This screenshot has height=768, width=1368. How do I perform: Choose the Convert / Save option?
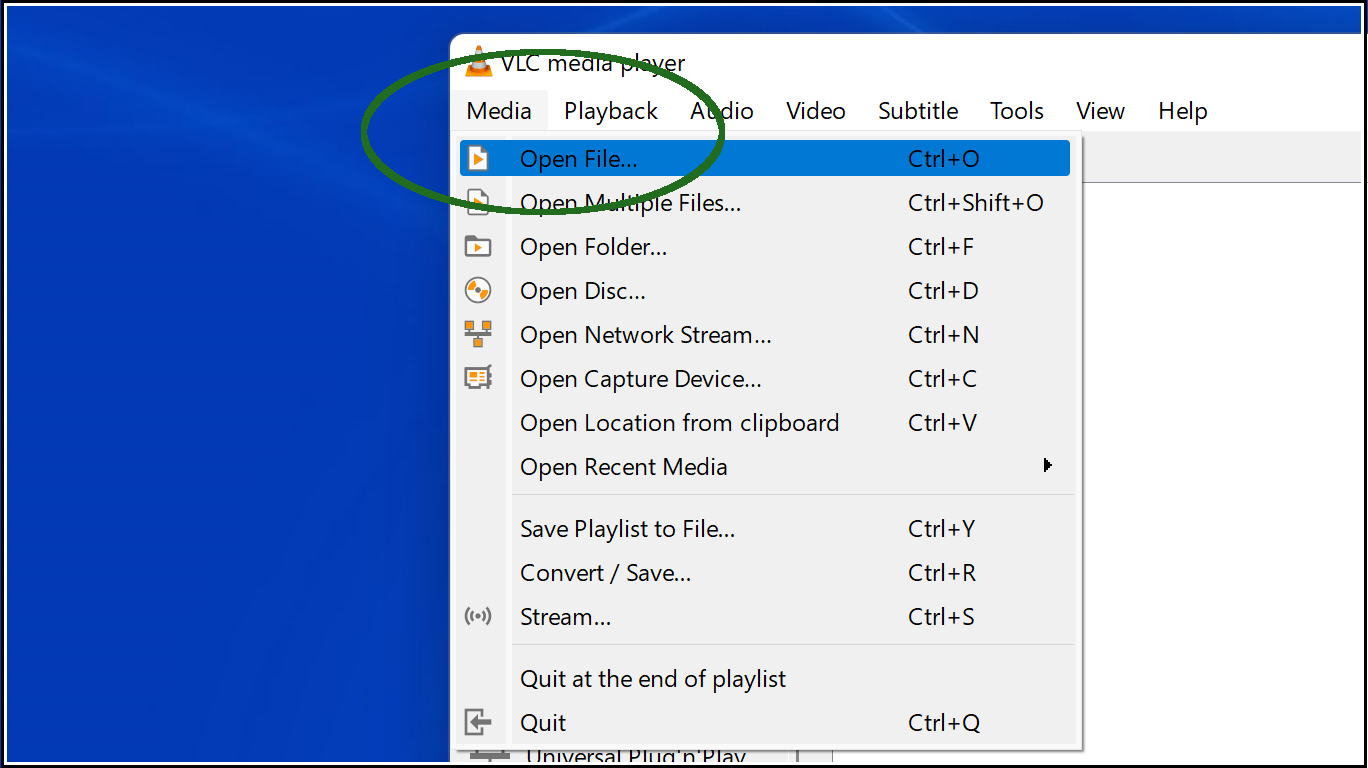(765, 573)
